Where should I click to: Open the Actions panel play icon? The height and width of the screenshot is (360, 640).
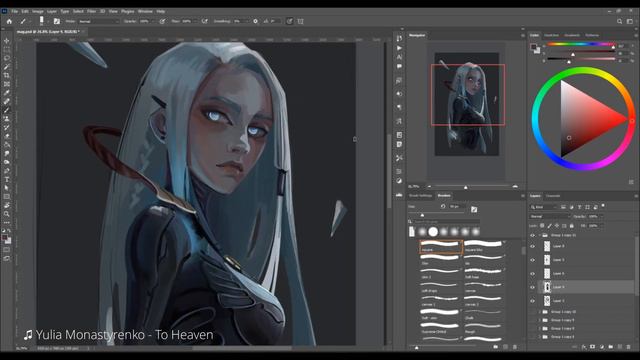(399, 48)
